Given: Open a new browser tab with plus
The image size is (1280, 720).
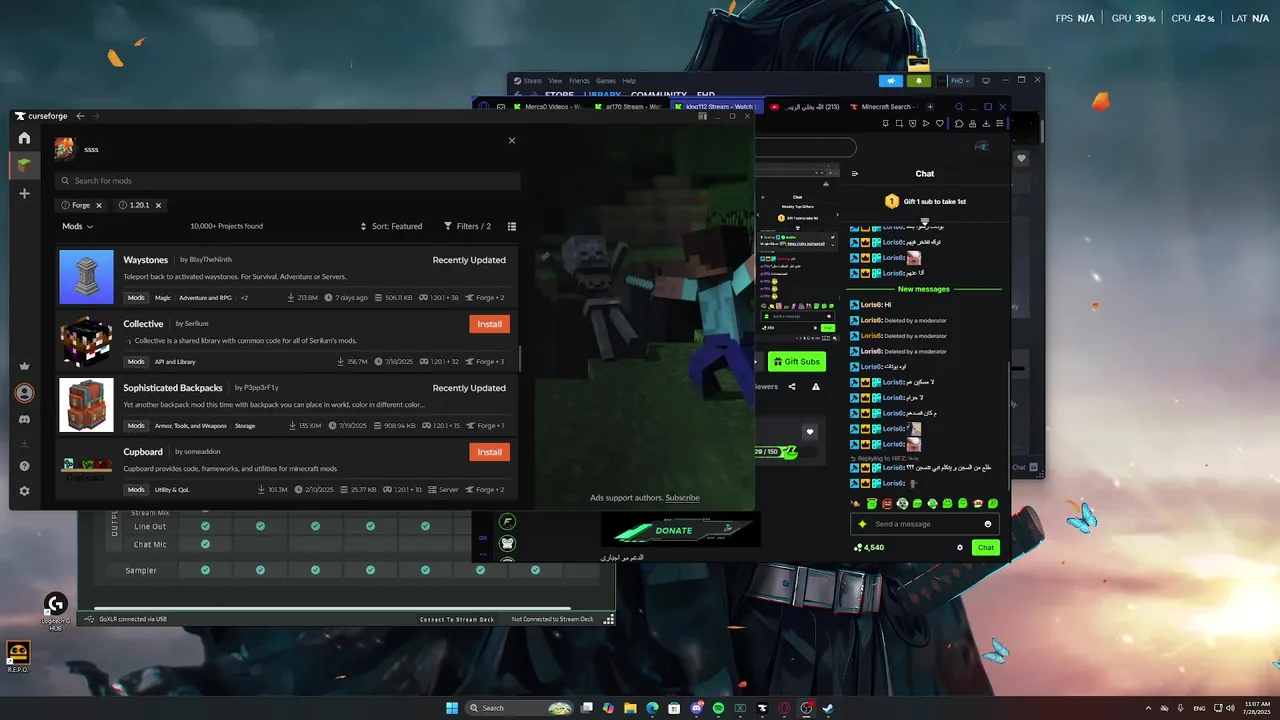Looking at the screenshot, I should point(930,107).
